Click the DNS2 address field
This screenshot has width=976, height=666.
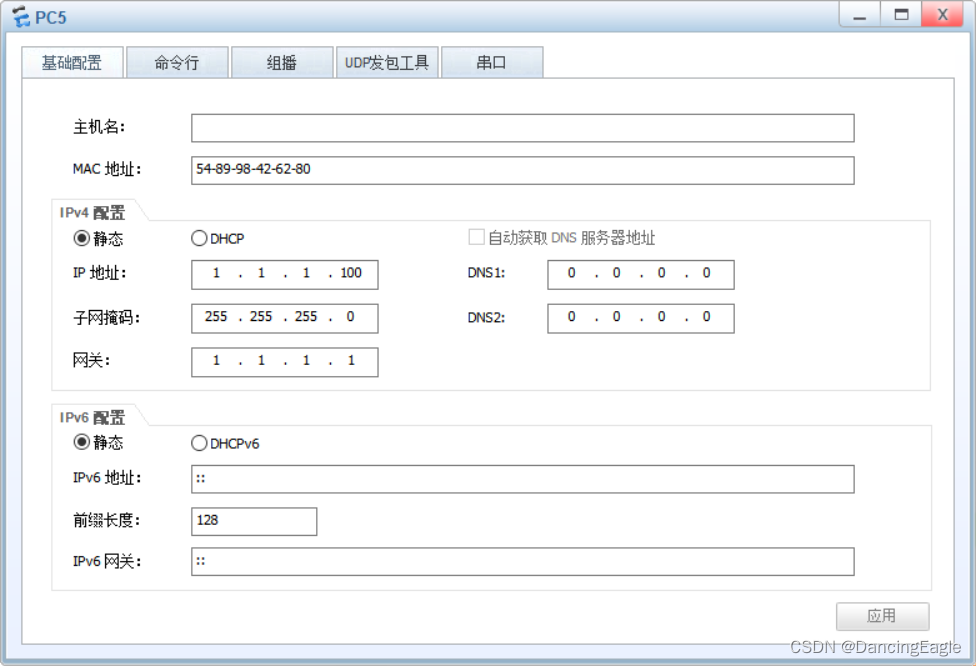tap(640, 318)
